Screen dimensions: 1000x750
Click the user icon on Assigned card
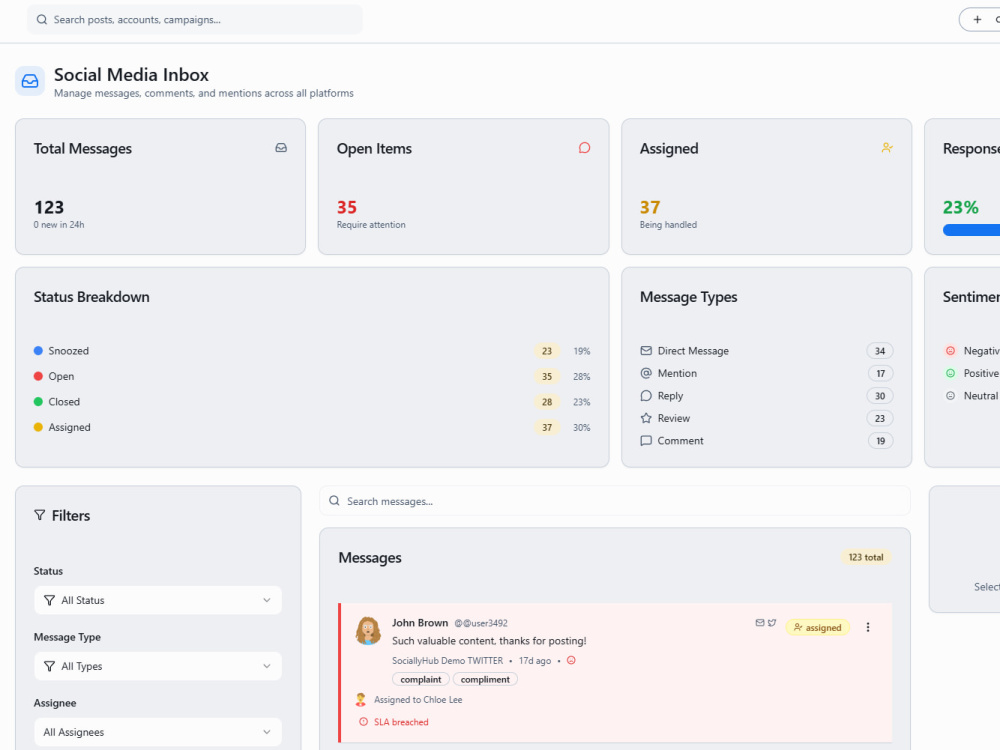click(887, 148)
